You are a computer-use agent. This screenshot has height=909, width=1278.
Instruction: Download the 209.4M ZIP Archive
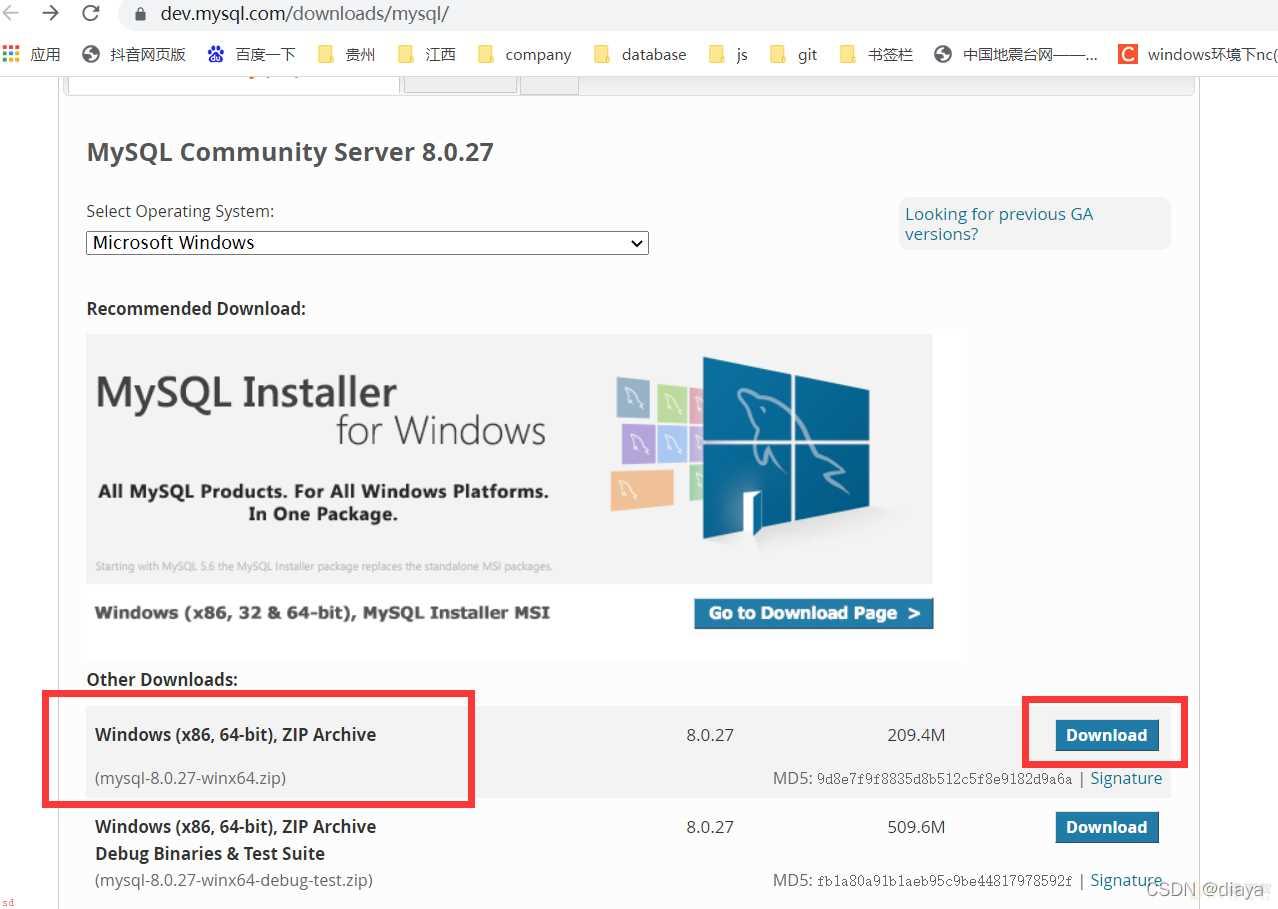1106,735
